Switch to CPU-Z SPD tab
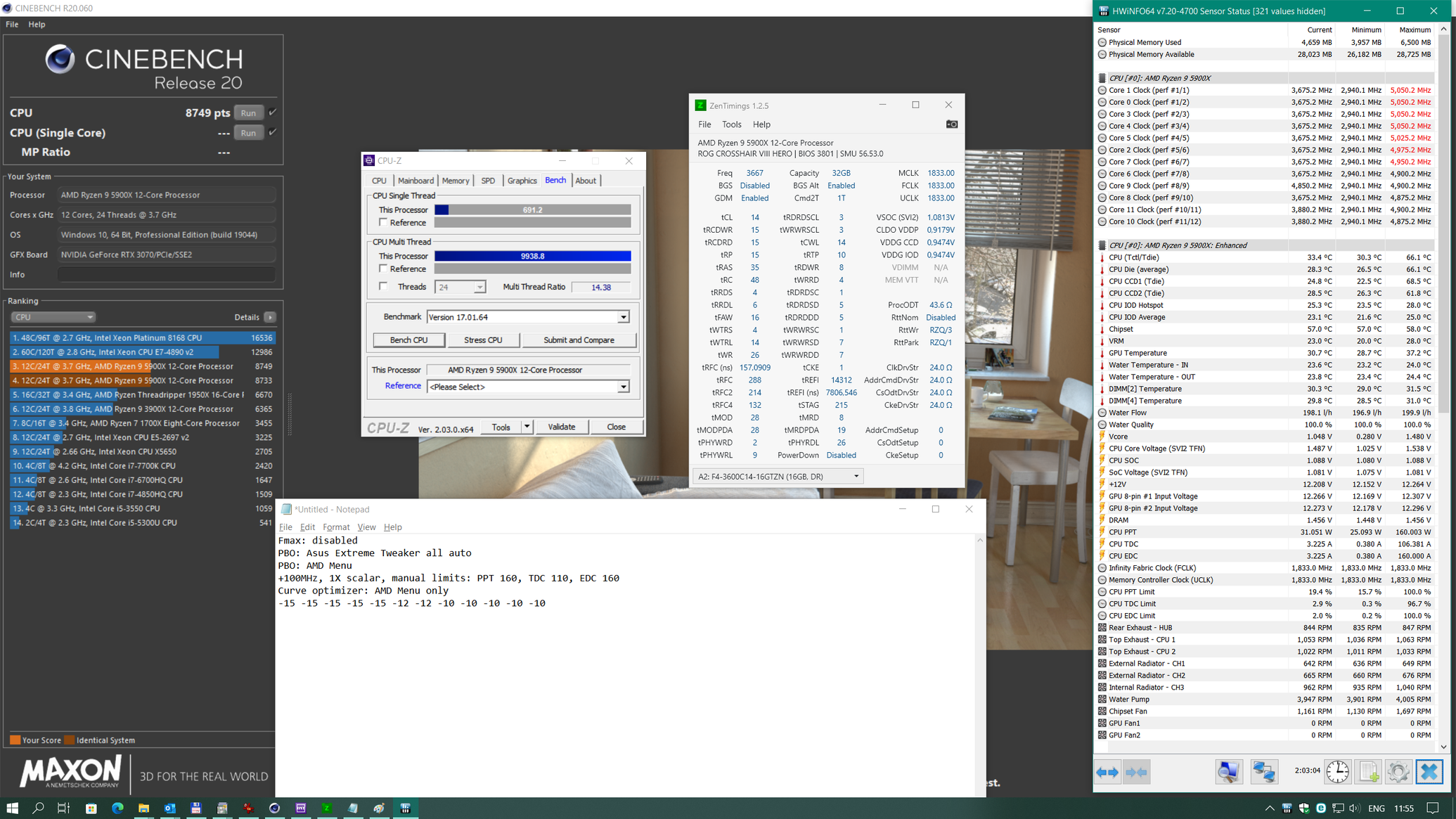Image resolution: width=1456 pixels, height=819 pixels. click(x=488, y=181)
